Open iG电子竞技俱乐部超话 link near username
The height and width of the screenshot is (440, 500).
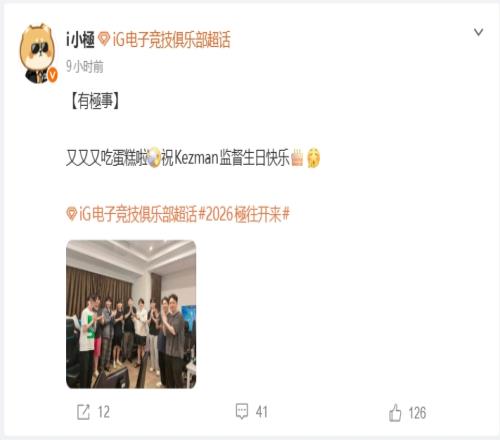[171, 39]
